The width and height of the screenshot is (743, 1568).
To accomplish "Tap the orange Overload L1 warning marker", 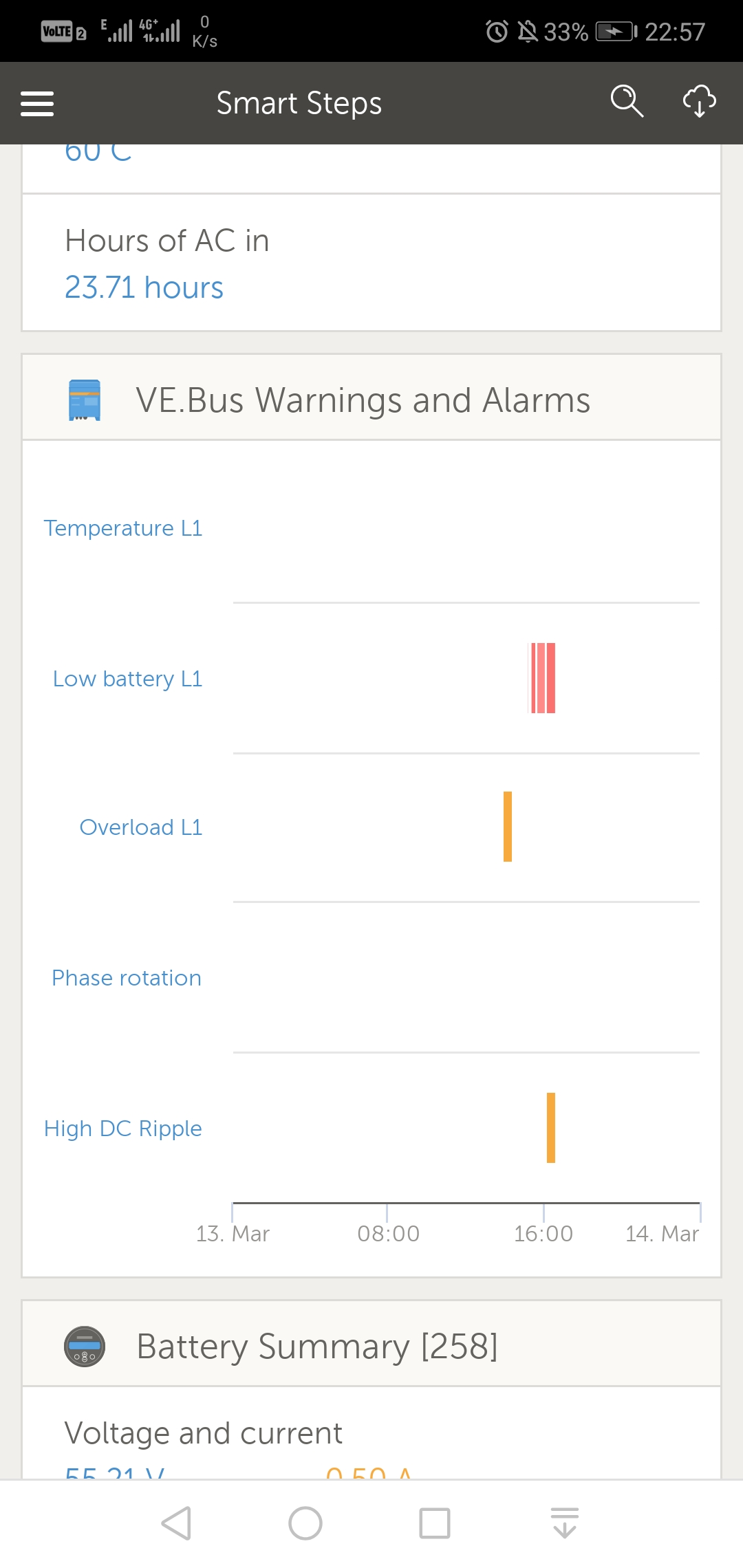I will 508,827.
